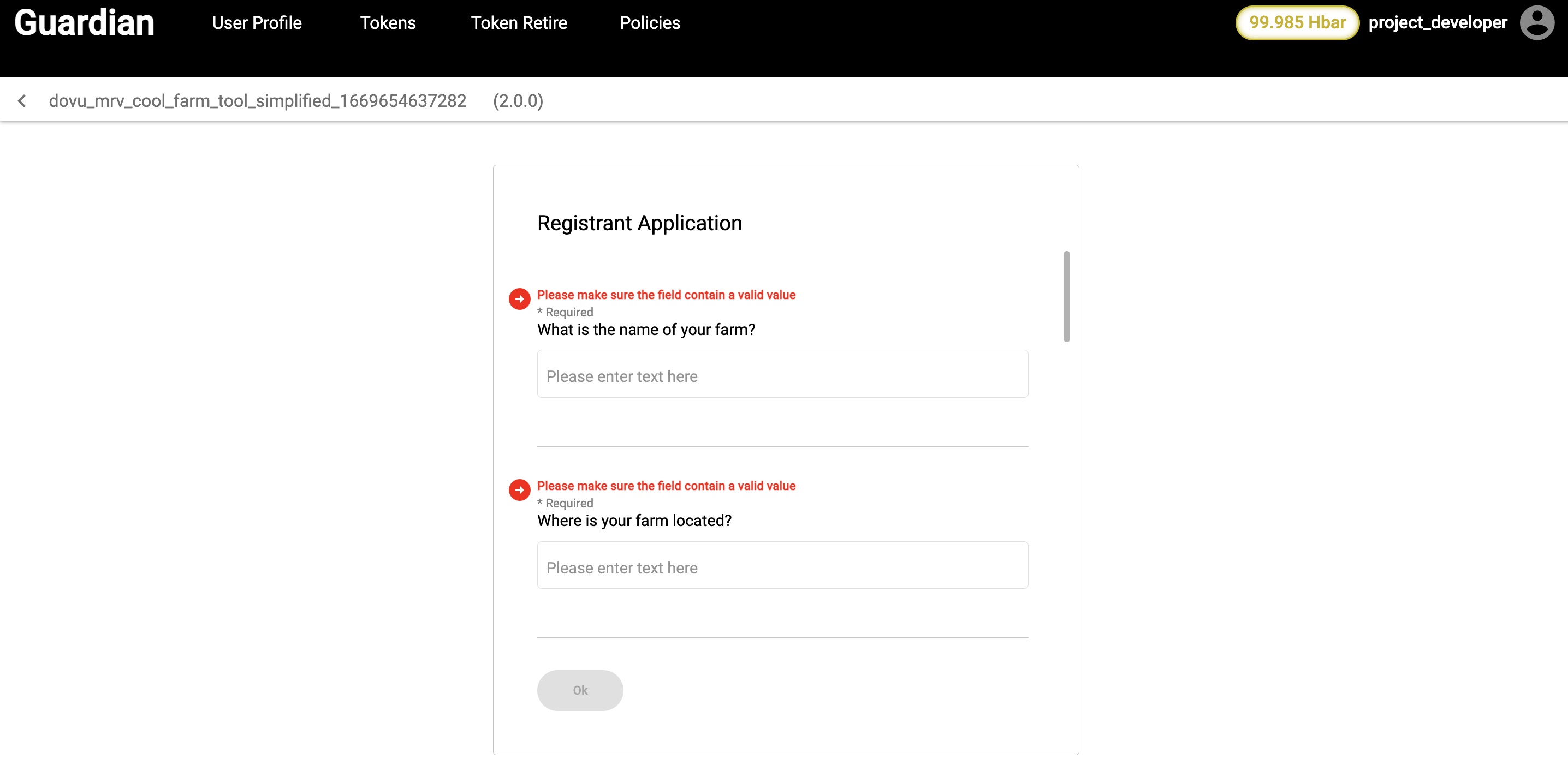Click the project_developer username
This screenshot has width=1568, height=777.
point(1437,23)
